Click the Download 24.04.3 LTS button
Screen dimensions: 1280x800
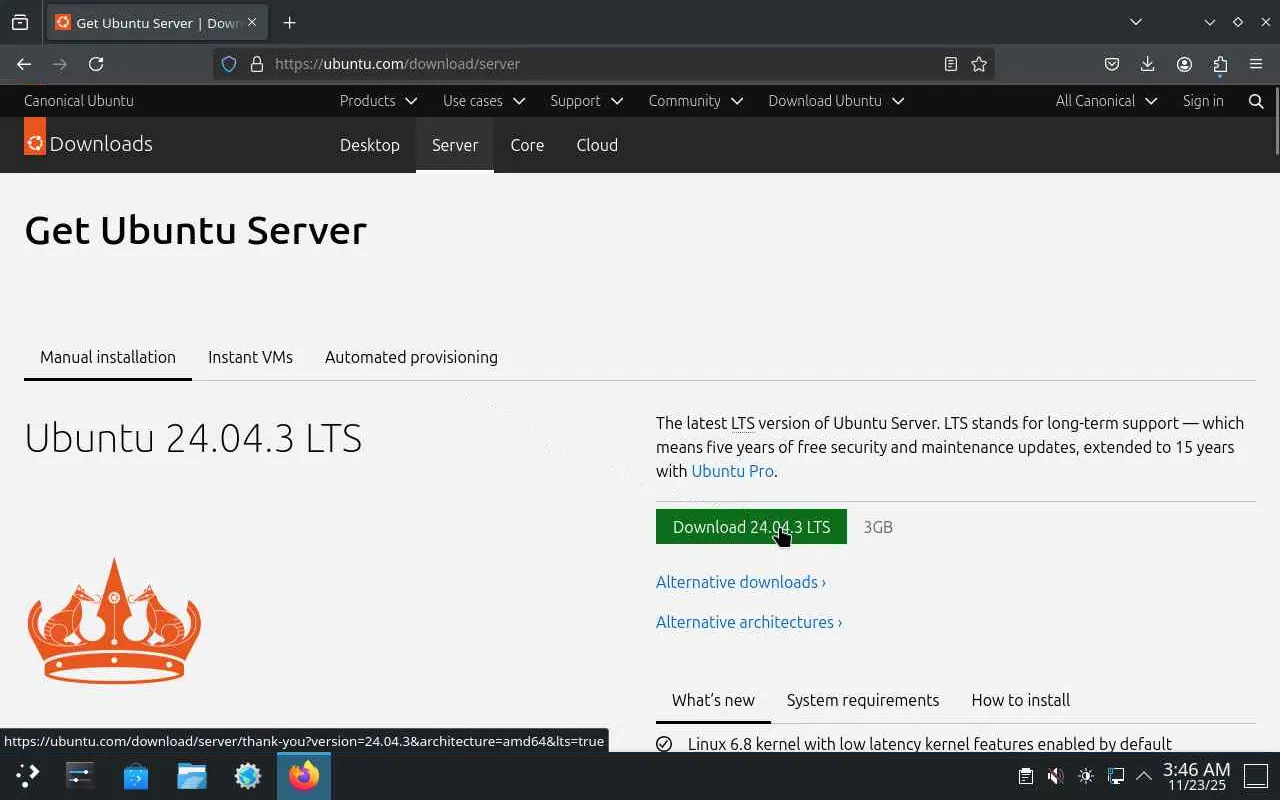[751, 527]
